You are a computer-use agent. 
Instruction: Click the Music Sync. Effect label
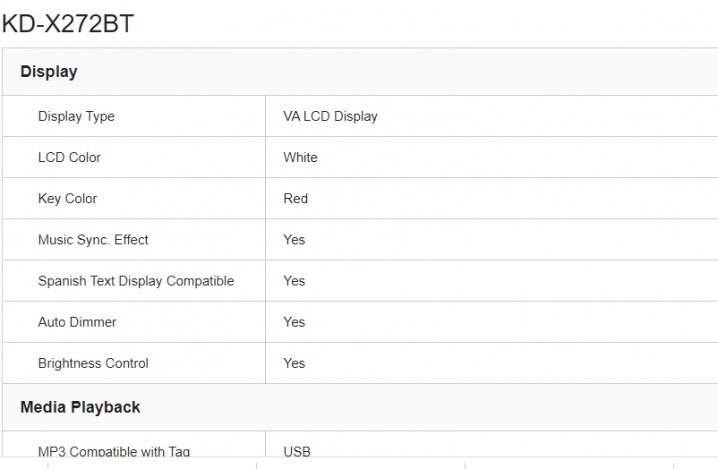pos(93,240)
